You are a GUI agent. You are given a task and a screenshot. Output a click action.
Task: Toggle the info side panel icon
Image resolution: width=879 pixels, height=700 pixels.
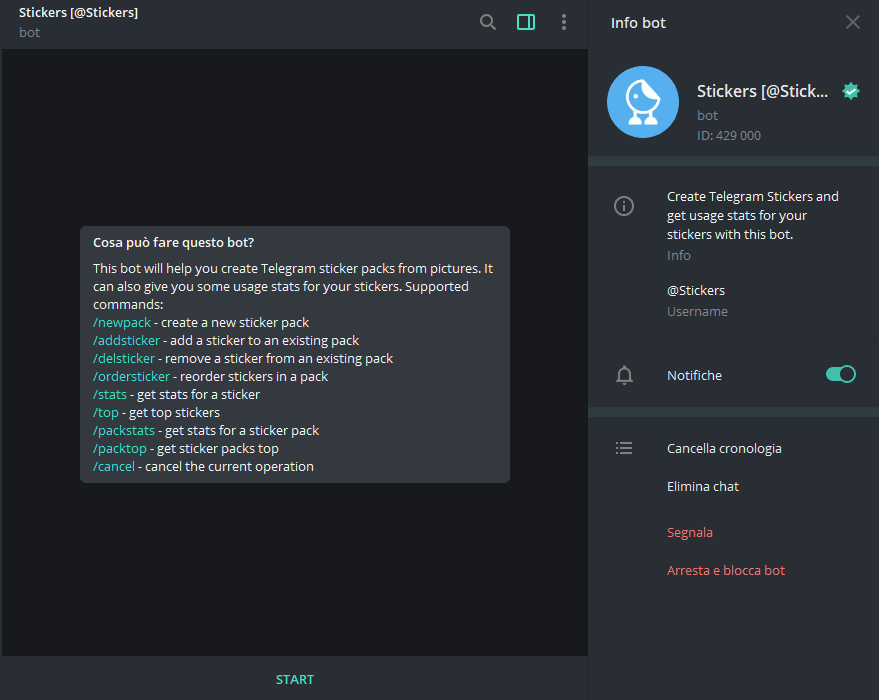(x=526, y=22)
